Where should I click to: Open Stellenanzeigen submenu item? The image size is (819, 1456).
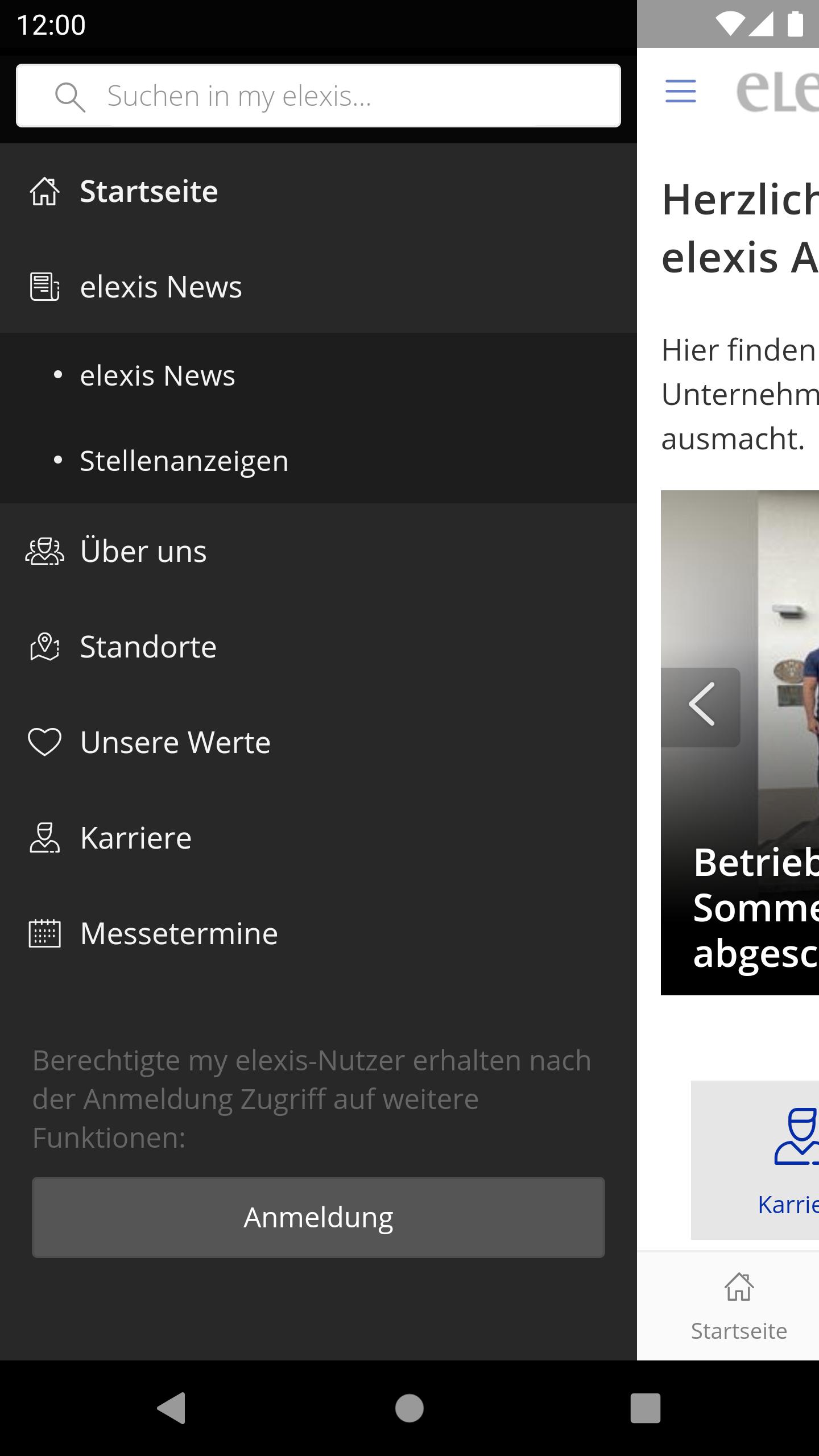point(318,461)
